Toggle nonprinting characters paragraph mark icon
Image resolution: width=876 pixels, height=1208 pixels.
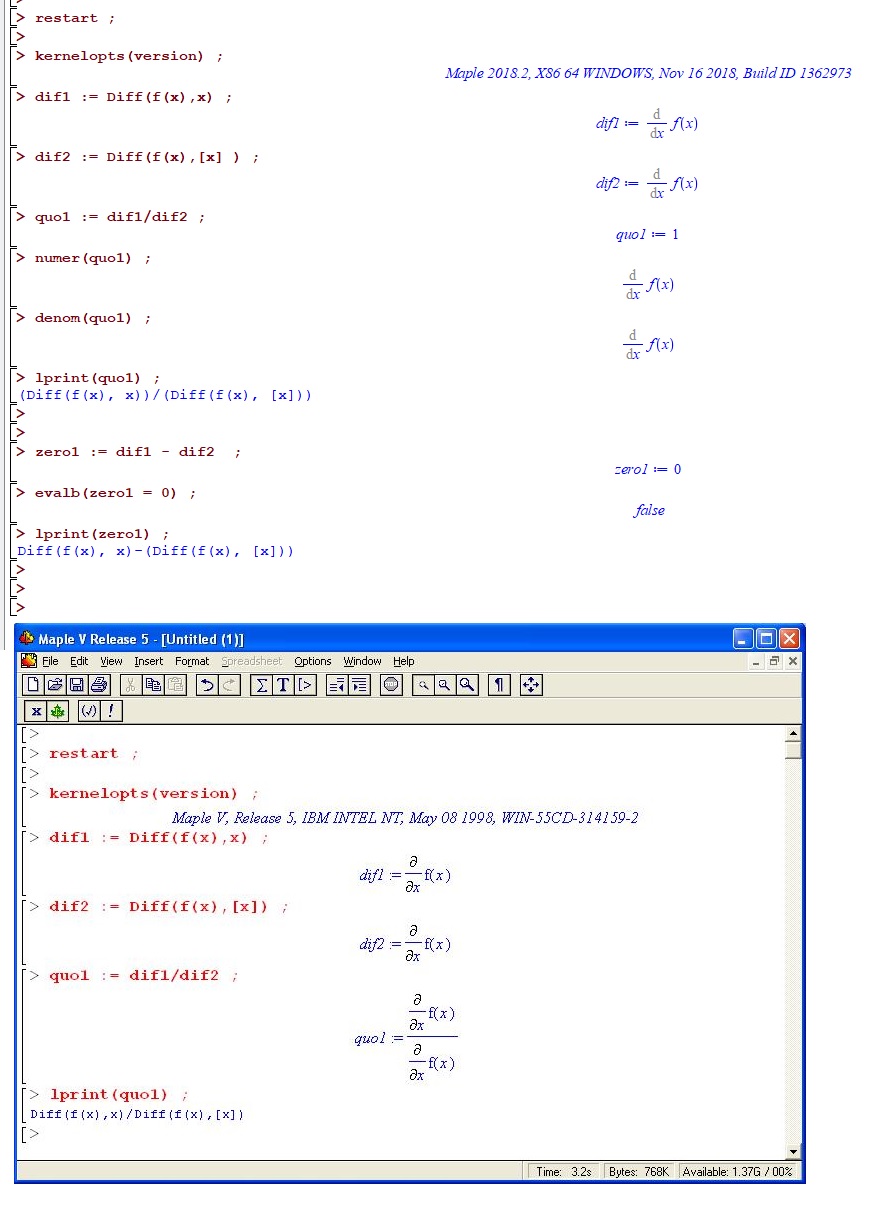[499, 685]
